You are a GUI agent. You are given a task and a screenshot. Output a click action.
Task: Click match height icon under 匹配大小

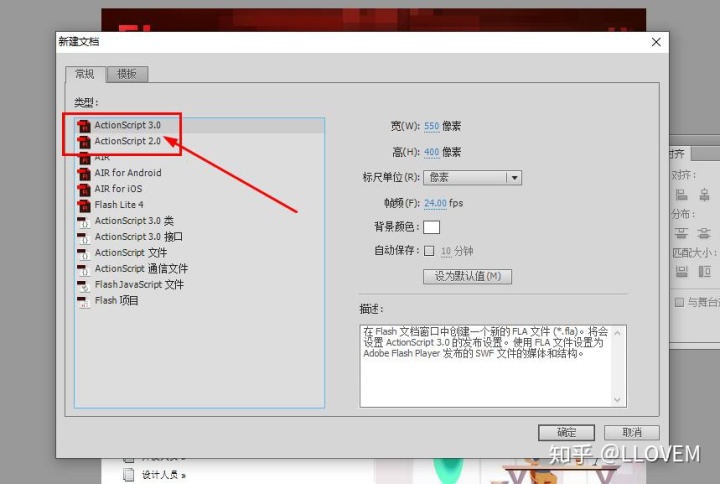tap(704, 271)
